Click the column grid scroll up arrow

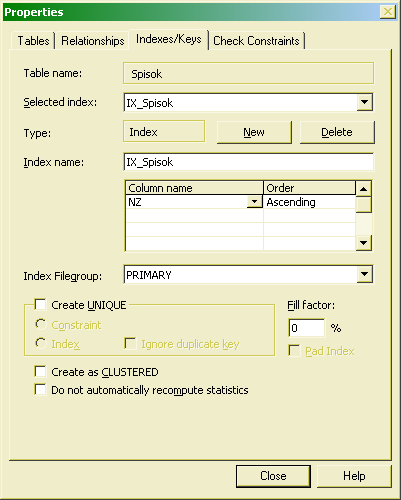364,189
